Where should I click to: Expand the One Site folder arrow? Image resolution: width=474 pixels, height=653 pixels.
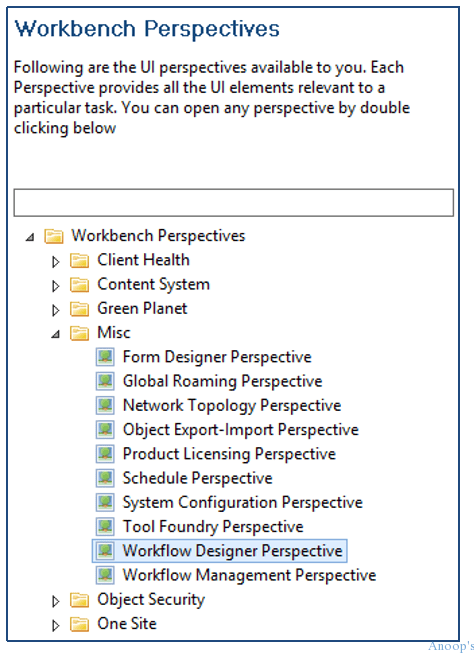[x=55, y=625]
